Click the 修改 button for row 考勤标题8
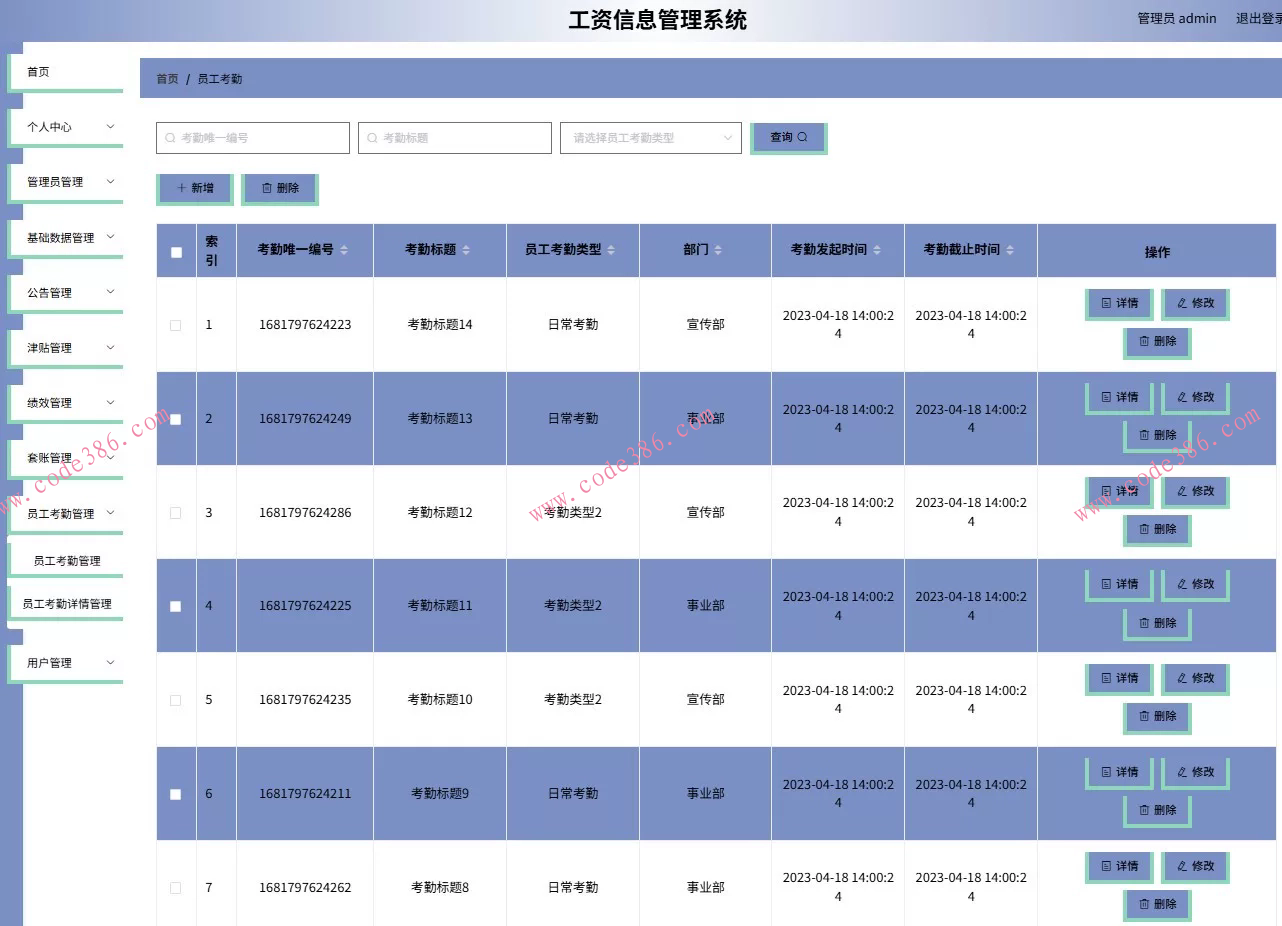 (1195, 866)
